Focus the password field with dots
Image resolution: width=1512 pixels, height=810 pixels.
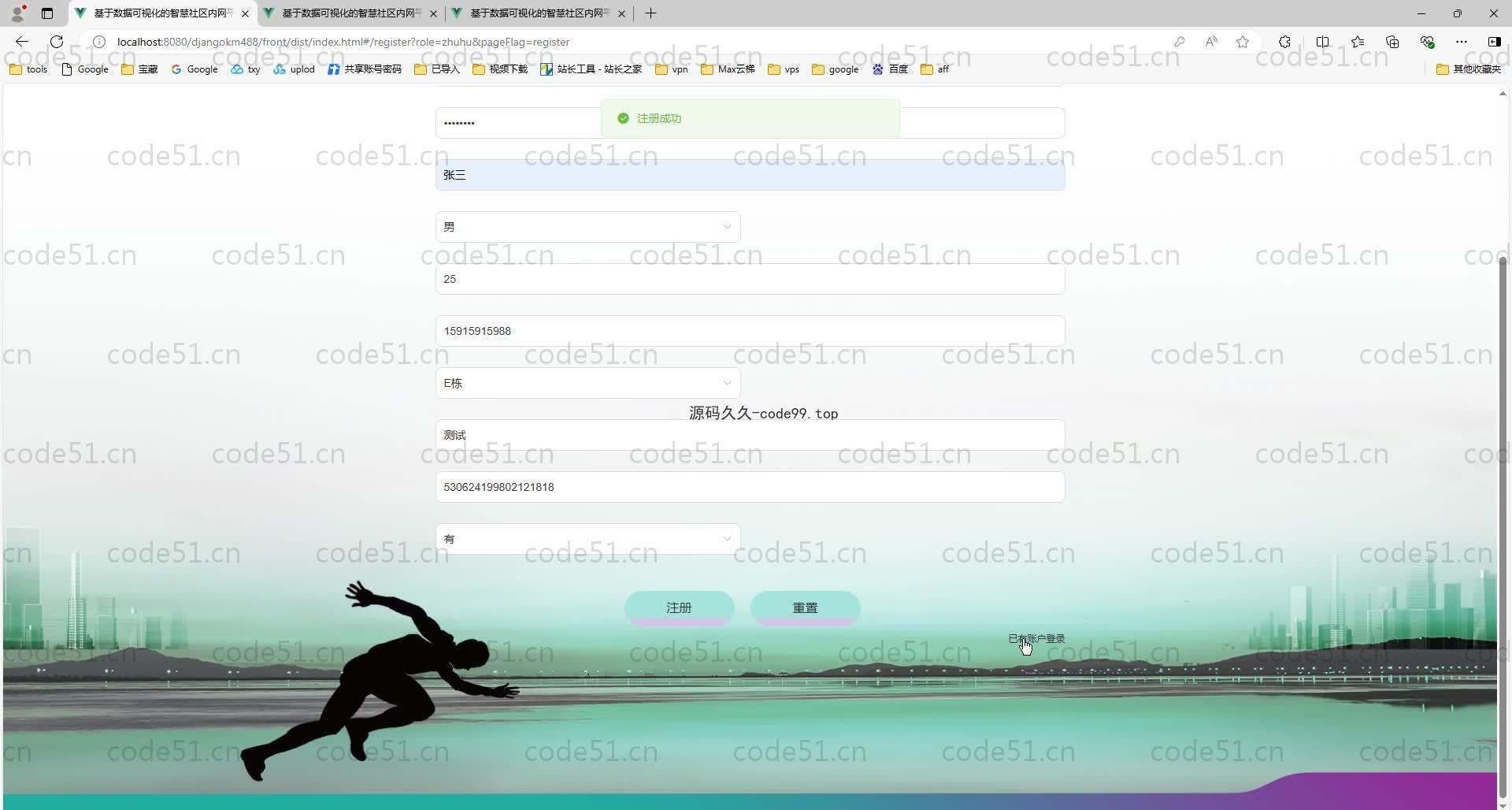[750, 123]
